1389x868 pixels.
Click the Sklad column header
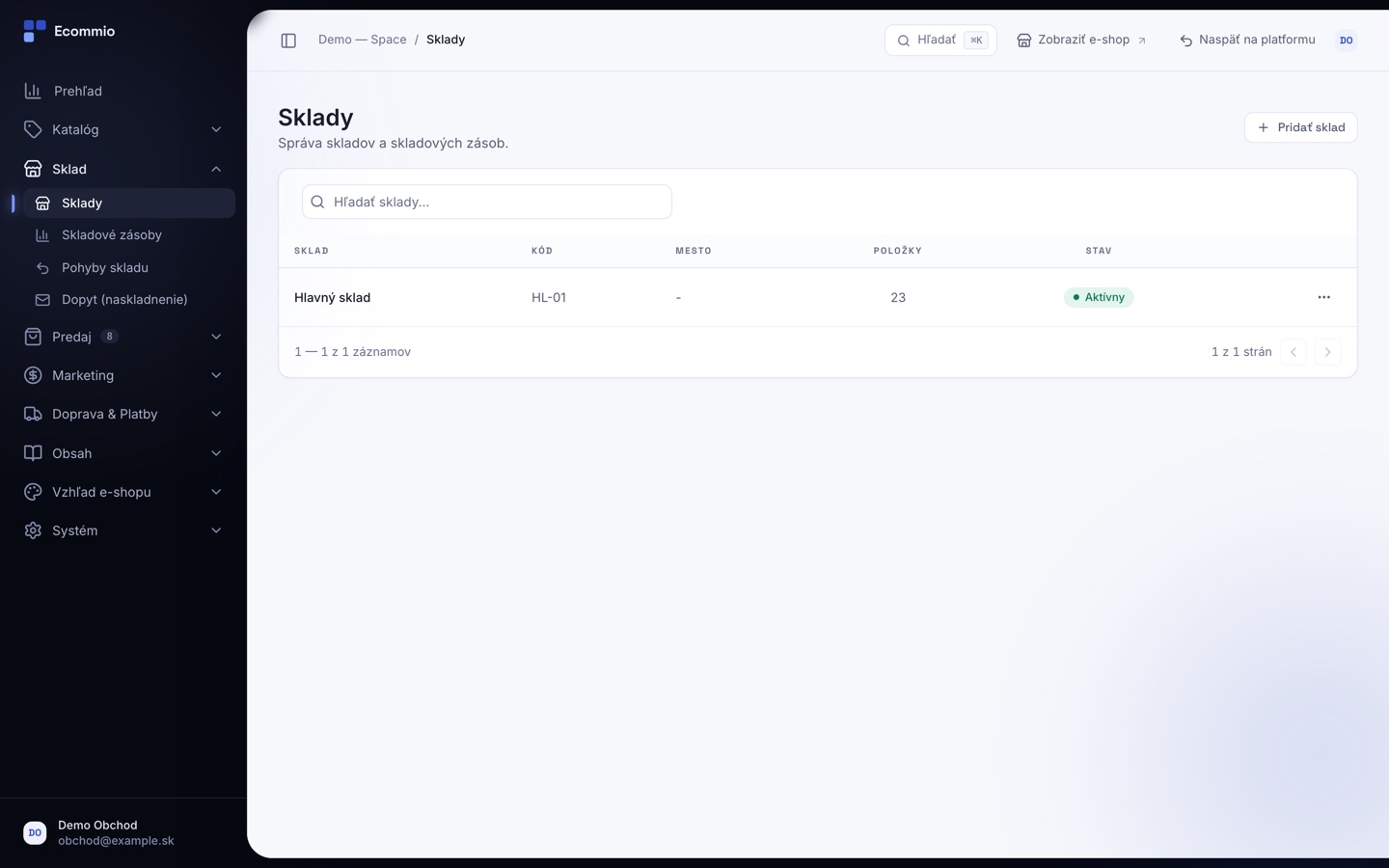(312, 251)
